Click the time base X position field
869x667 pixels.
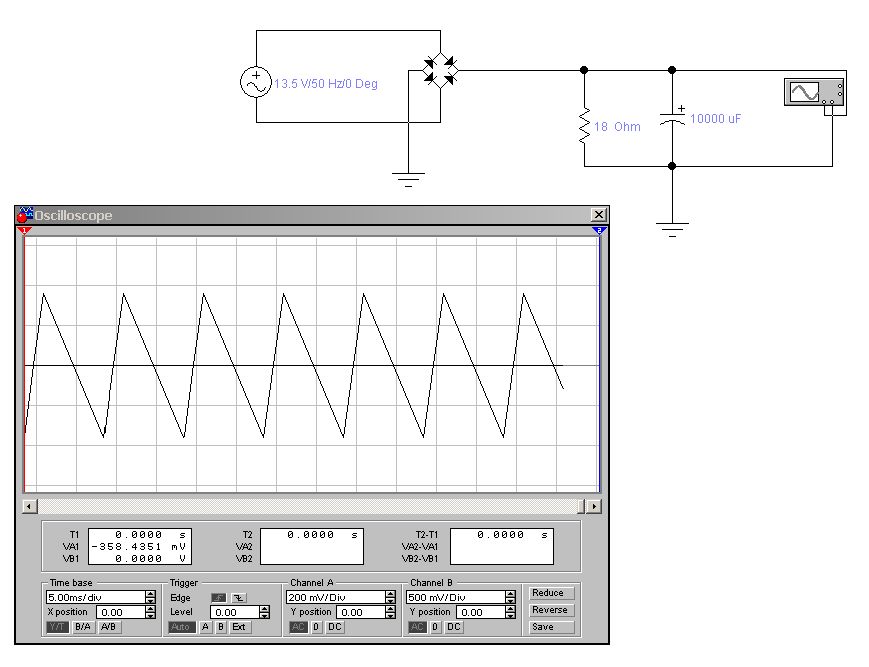[x=120, y=612]
